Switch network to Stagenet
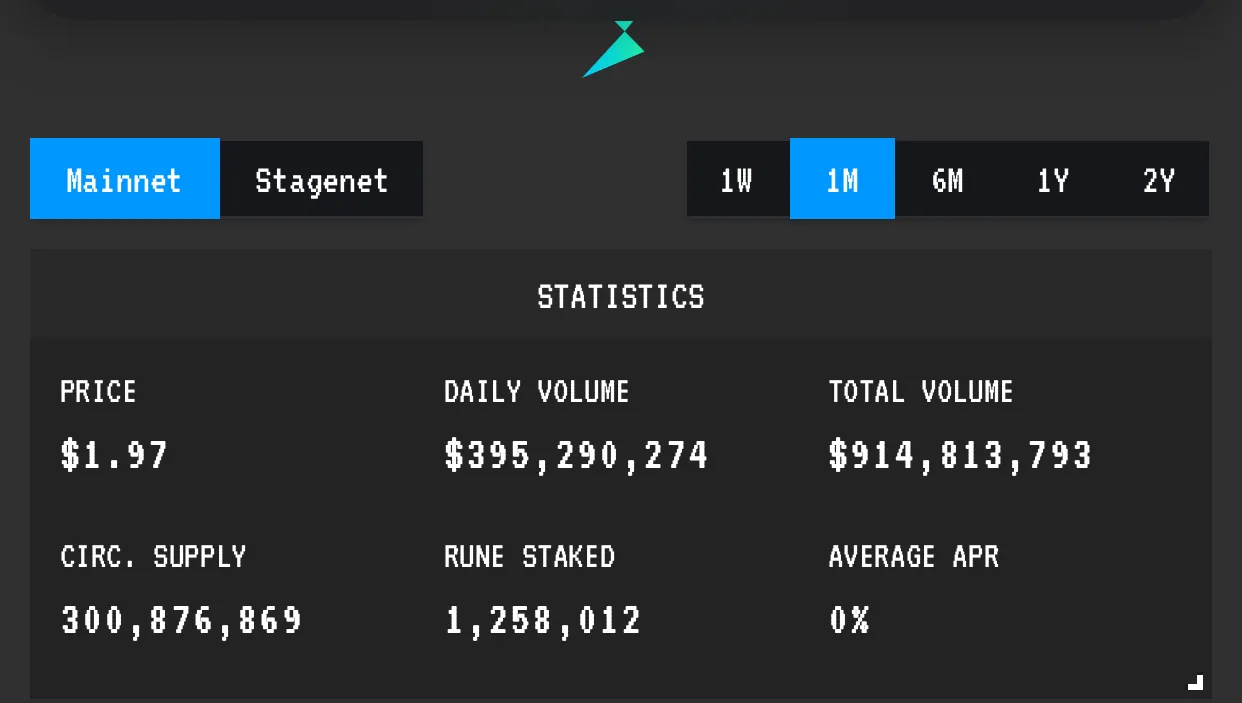 click(x=321, y=180)
